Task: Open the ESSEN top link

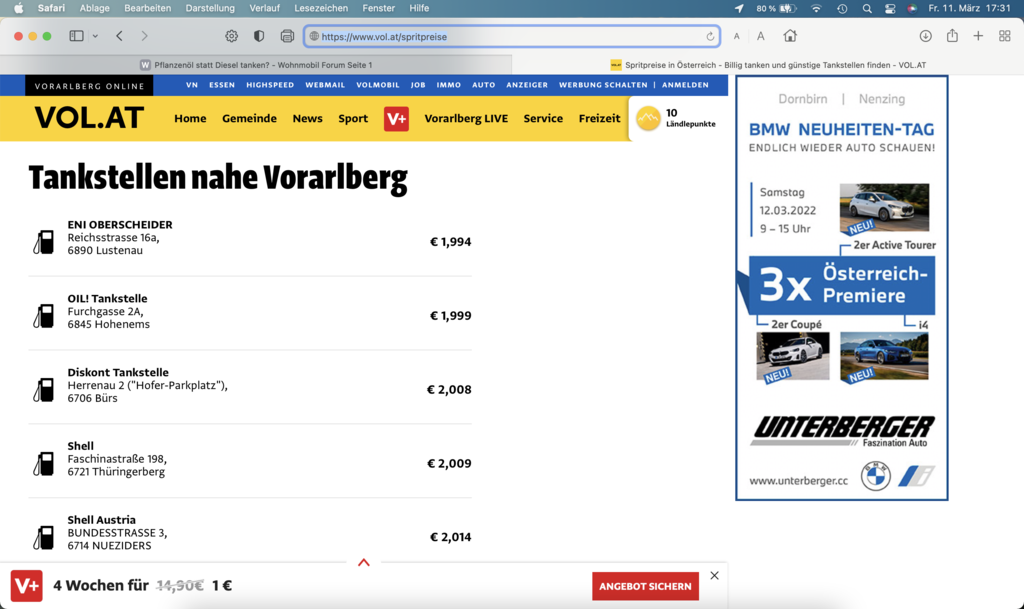Action: (222, 85)
